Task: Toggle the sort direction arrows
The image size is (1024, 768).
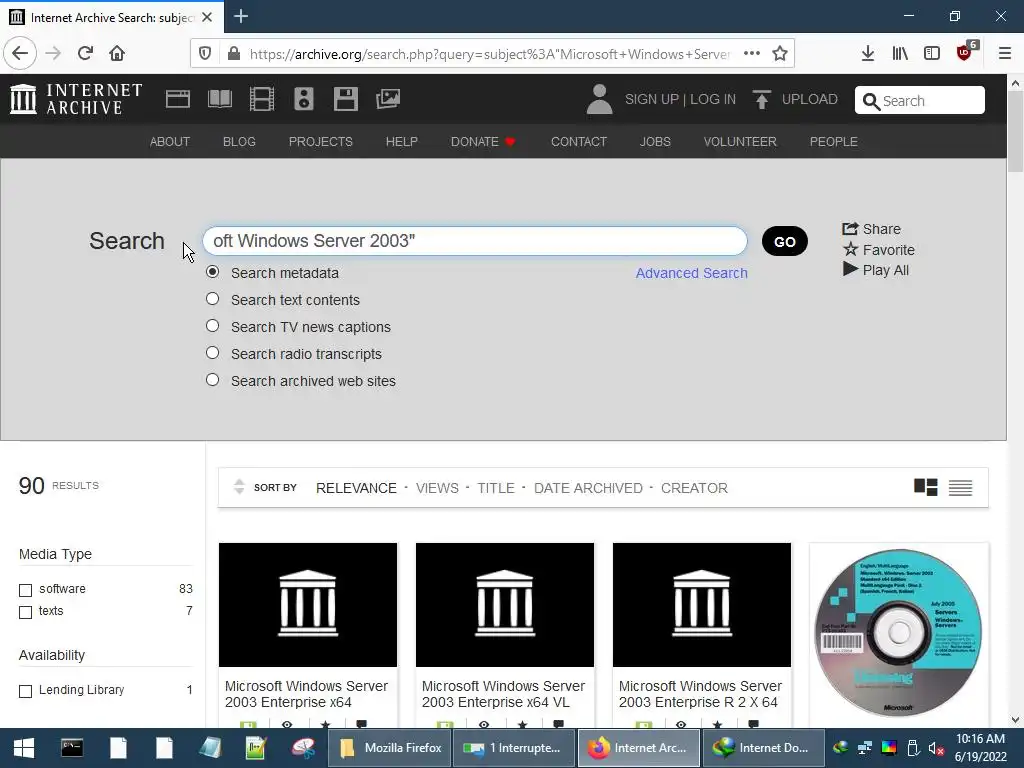Action: click(x=239, y=487)
